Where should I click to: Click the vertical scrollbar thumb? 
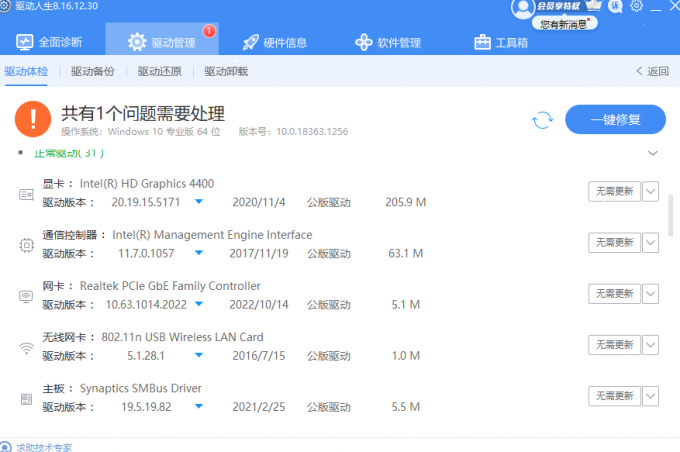coord(671,216)
